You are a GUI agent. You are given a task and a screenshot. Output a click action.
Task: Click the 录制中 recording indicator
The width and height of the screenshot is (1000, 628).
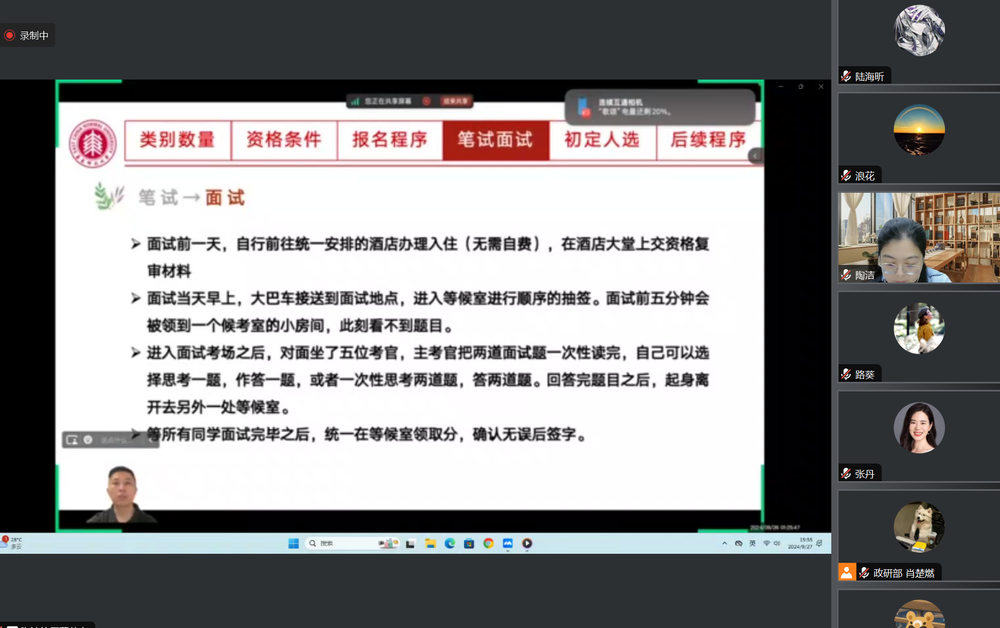click(27, 35)
